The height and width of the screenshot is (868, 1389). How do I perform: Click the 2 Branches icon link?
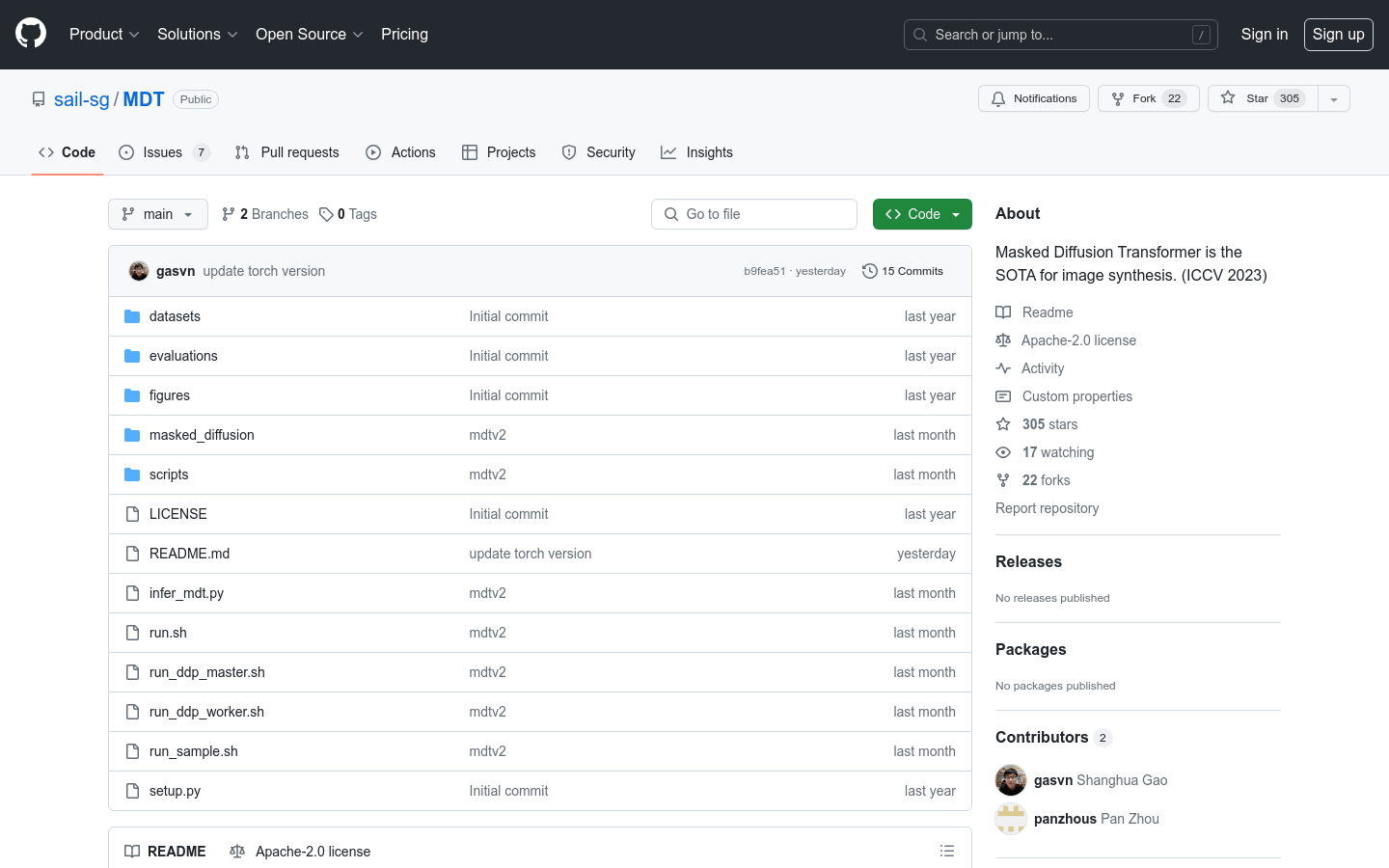[x=229, y=214]
